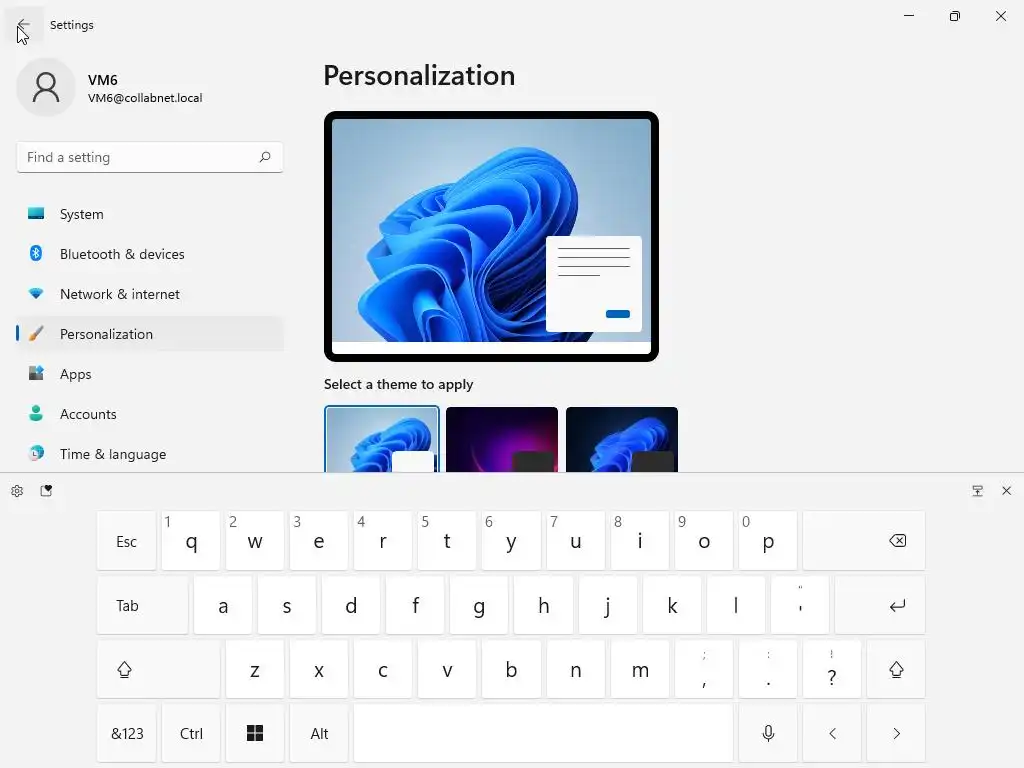Close the touch keyboard
Image resolution: width=1024 pixels, height=768 pixels.
click(1006, 490)
